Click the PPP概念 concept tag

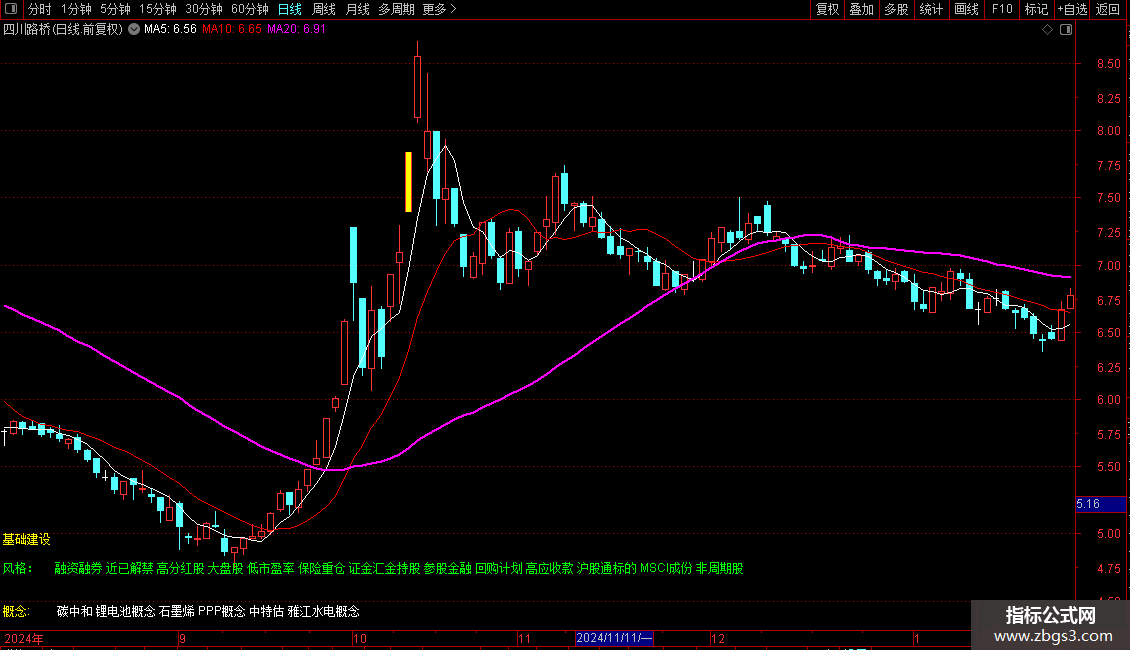click(x=222, y=612)
